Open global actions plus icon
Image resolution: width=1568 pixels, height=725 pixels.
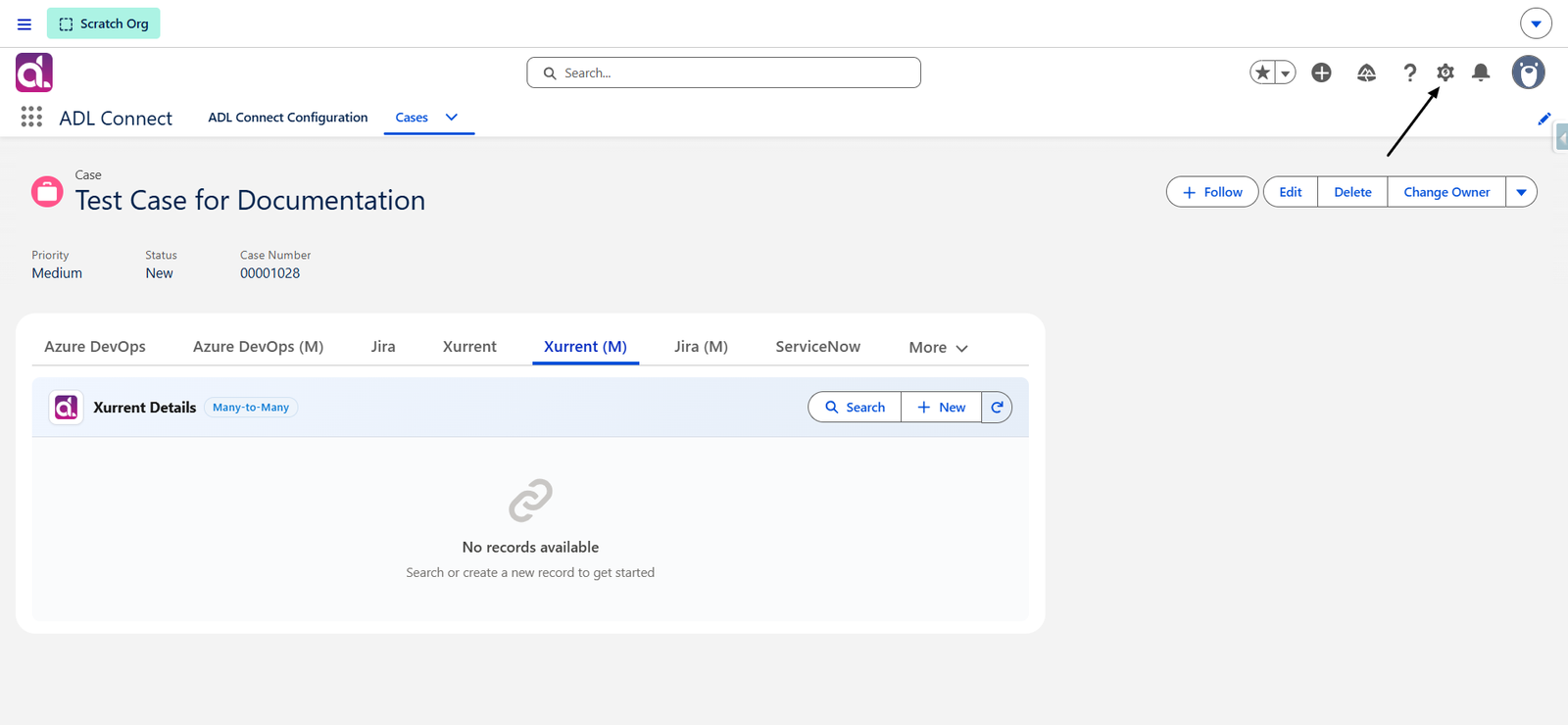click(1321, 72)
